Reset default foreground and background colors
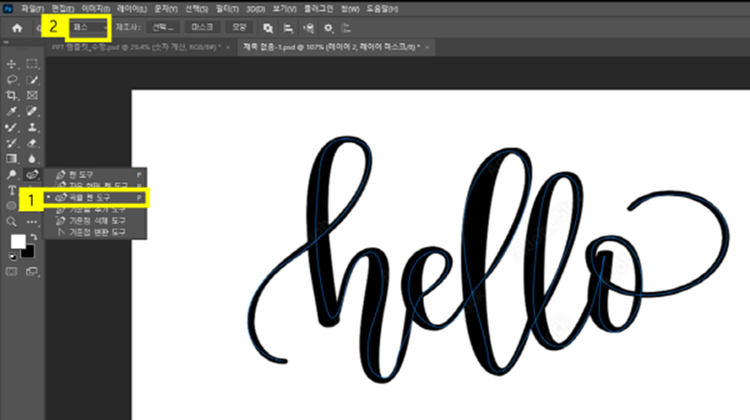The image size is (750, 420). (13, 257)
